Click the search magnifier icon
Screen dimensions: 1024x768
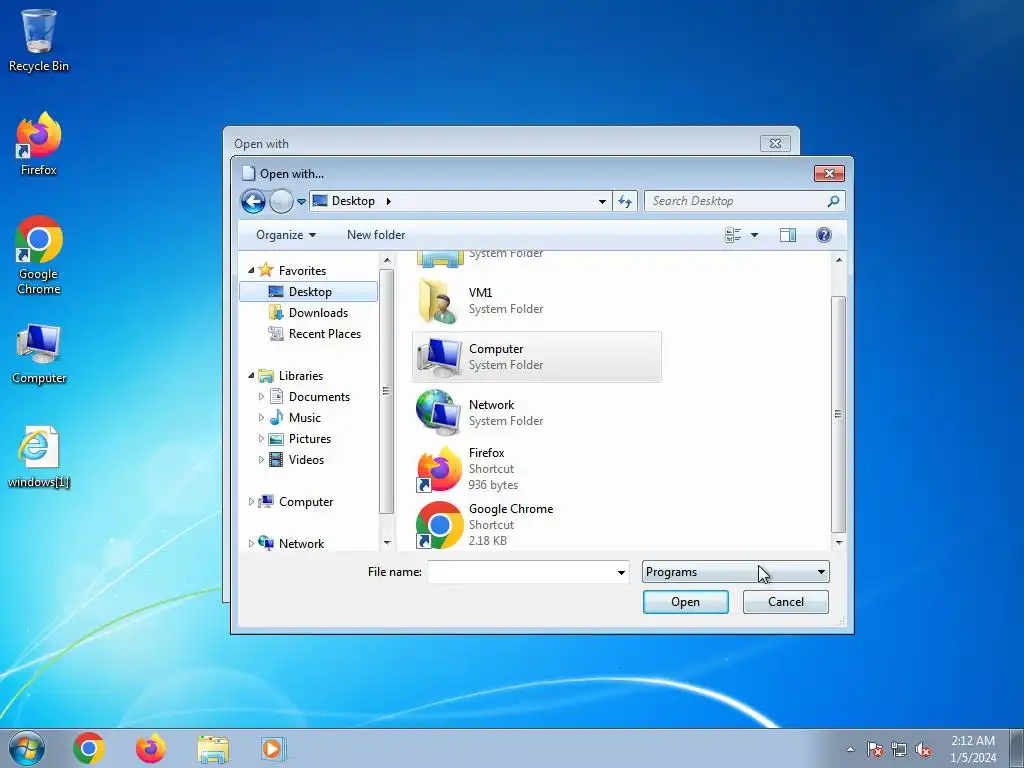tap(833, 201)
